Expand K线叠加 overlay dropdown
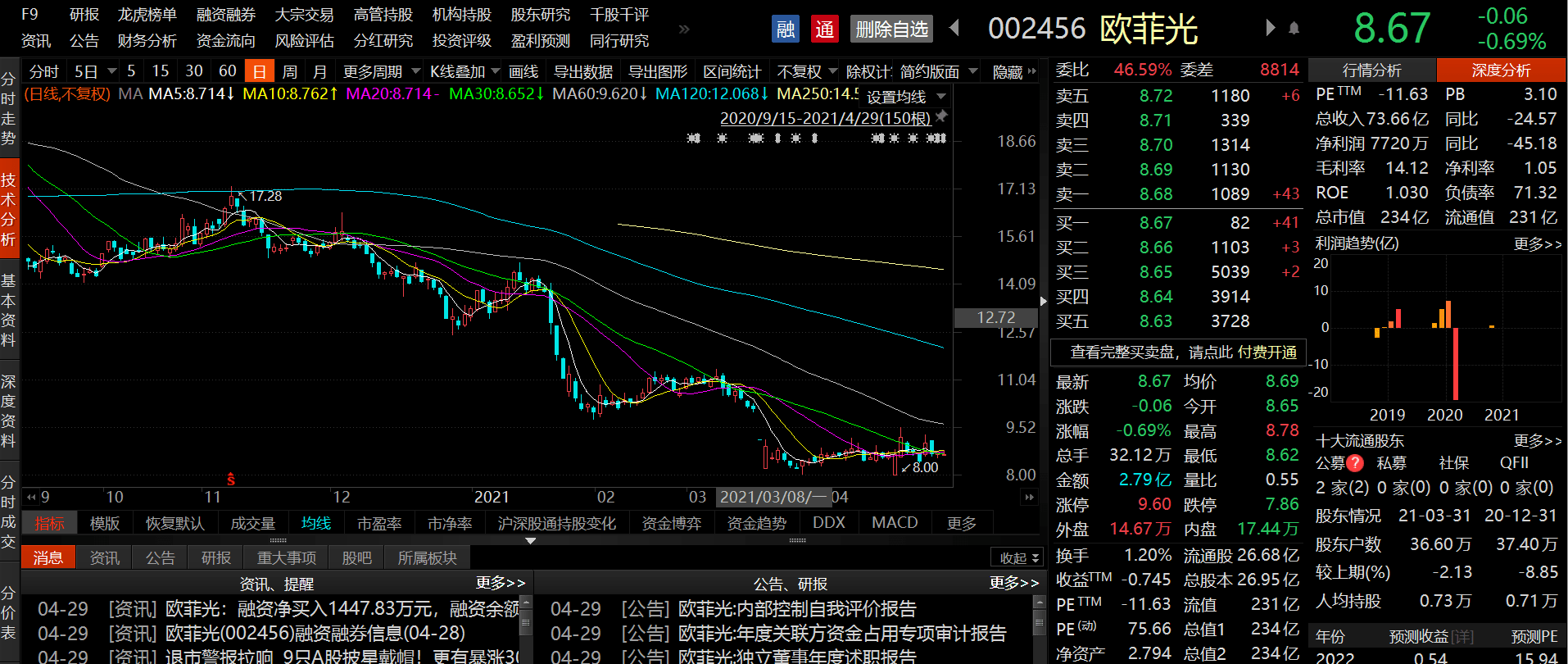The height and width of the screenshot is (664, 1568). (x=494, y=71)
